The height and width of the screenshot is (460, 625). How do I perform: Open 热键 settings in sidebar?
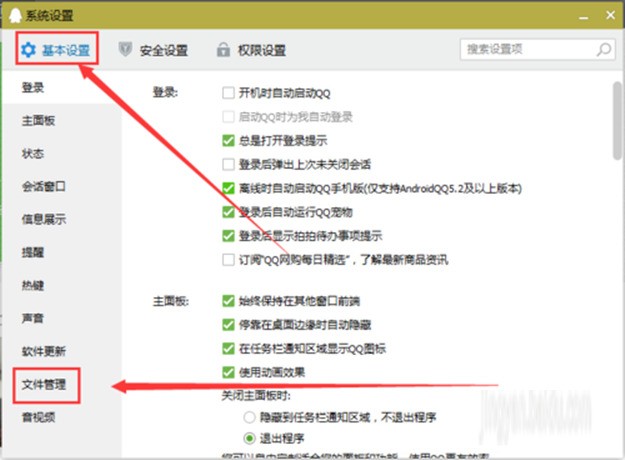click(33, 285)
